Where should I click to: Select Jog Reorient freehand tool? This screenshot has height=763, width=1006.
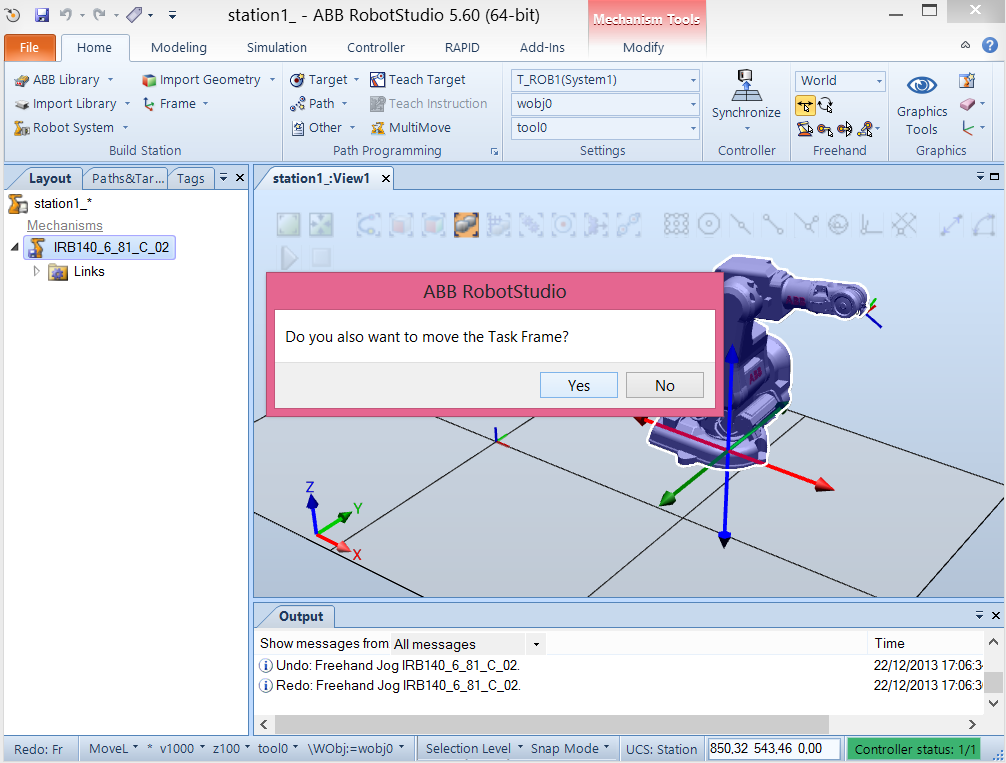(x=845, y=130)
